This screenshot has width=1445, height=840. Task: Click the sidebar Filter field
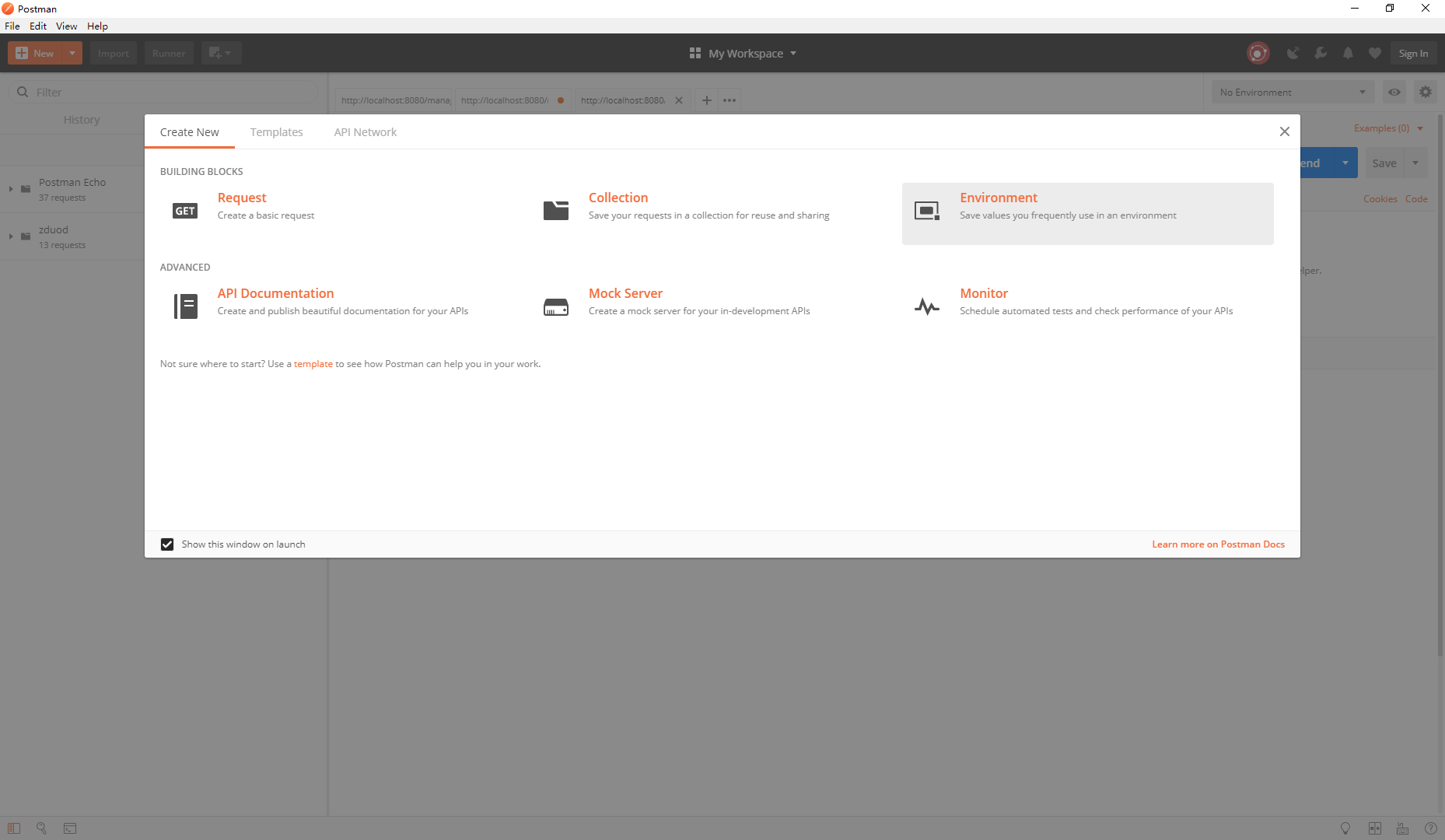[x=163, y=92]
